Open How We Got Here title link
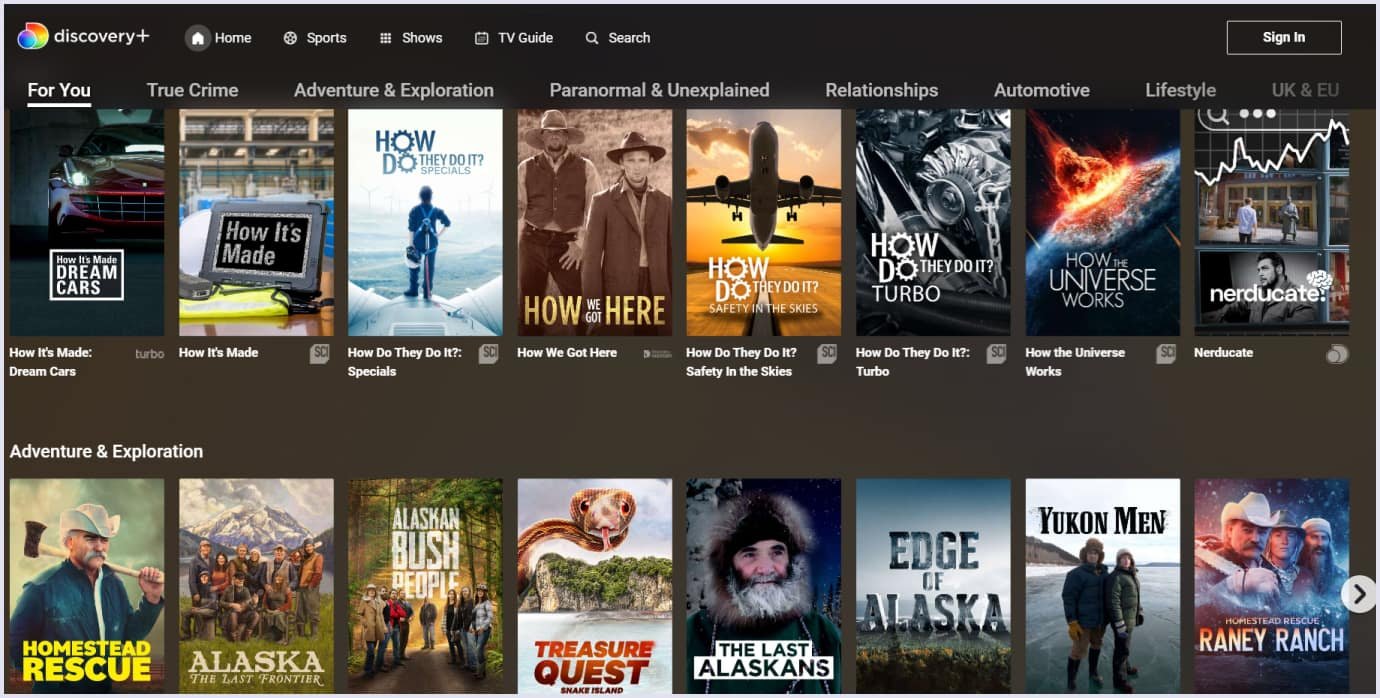 (567, 353)
